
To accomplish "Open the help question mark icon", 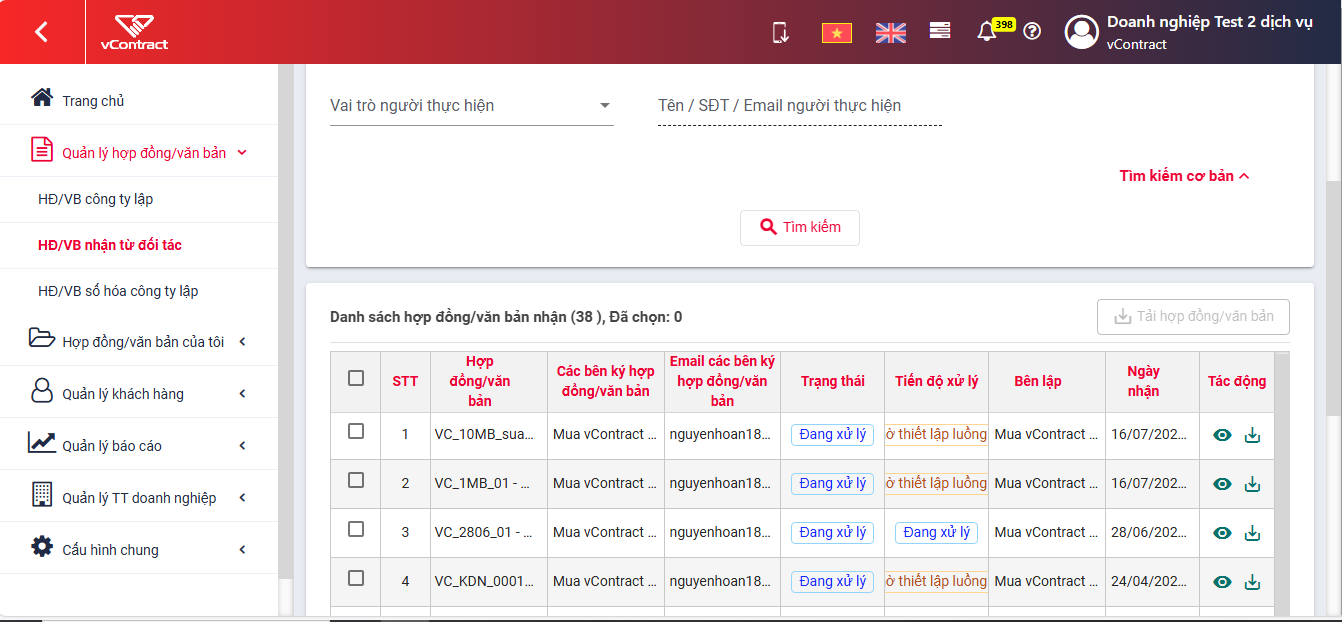I will [1033, 31].
